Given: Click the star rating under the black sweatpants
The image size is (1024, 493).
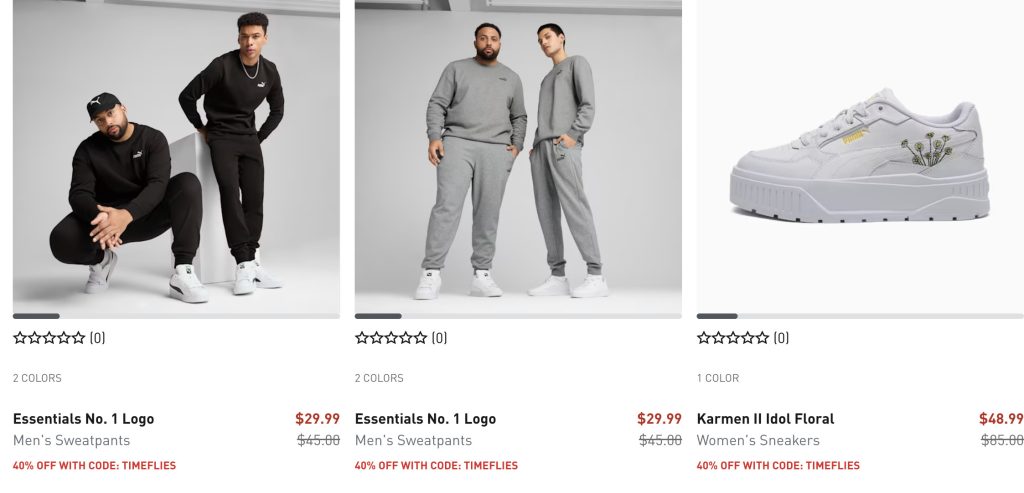Looking at the screenshot, I should (x=49, y=338).
